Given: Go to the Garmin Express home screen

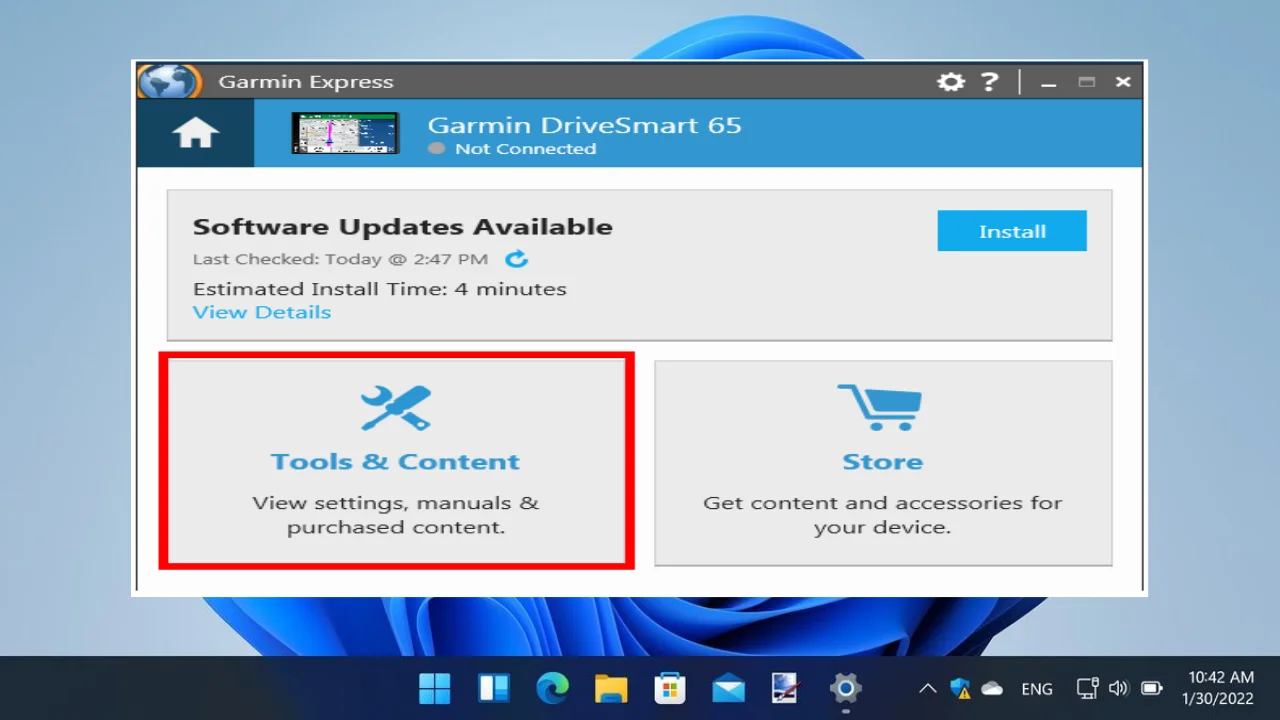Looking at the screenshot, I should point(196,133).
